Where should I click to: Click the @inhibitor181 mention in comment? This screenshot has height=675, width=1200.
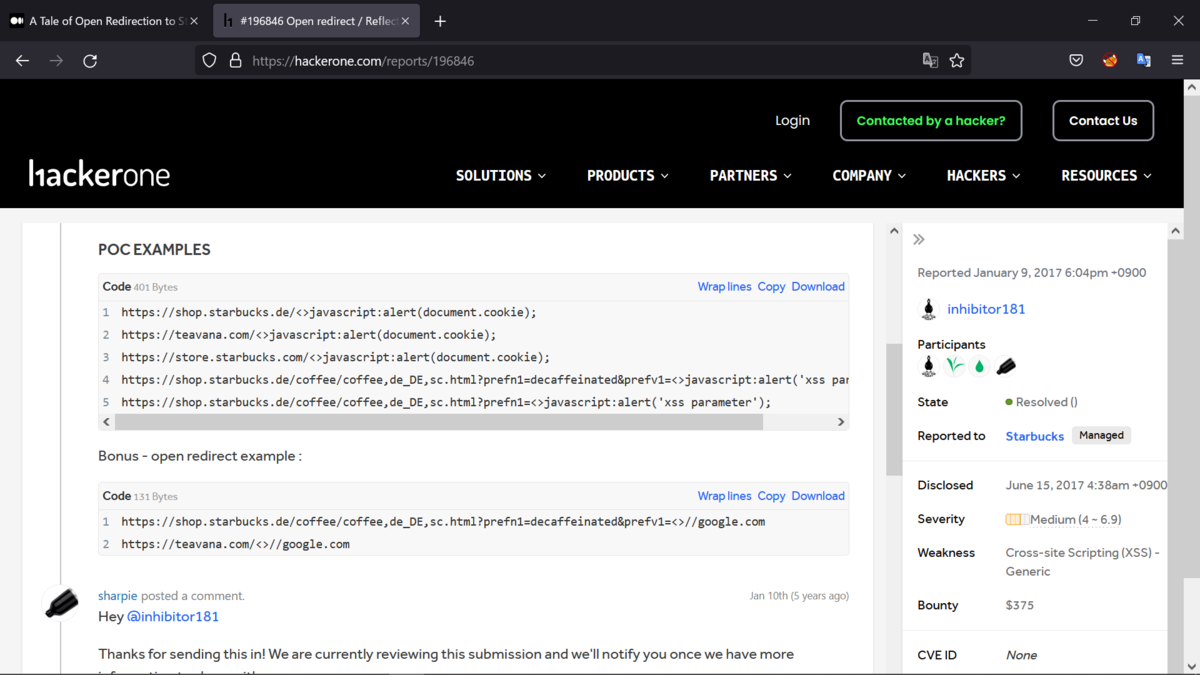[173, 617]
